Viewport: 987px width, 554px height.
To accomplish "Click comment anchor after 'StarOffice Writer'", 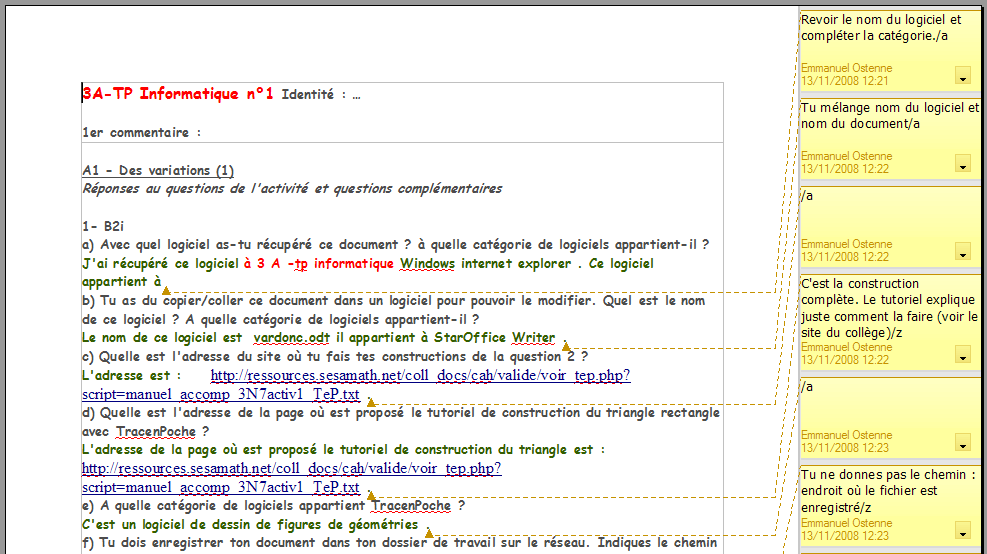I will click(x=566, y=346).
